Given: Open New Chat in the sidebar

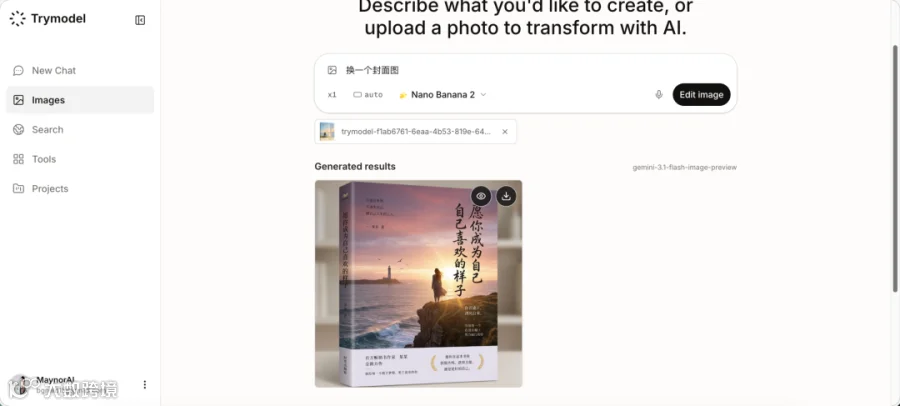Looking at the screenshot, I should [80, 71].
